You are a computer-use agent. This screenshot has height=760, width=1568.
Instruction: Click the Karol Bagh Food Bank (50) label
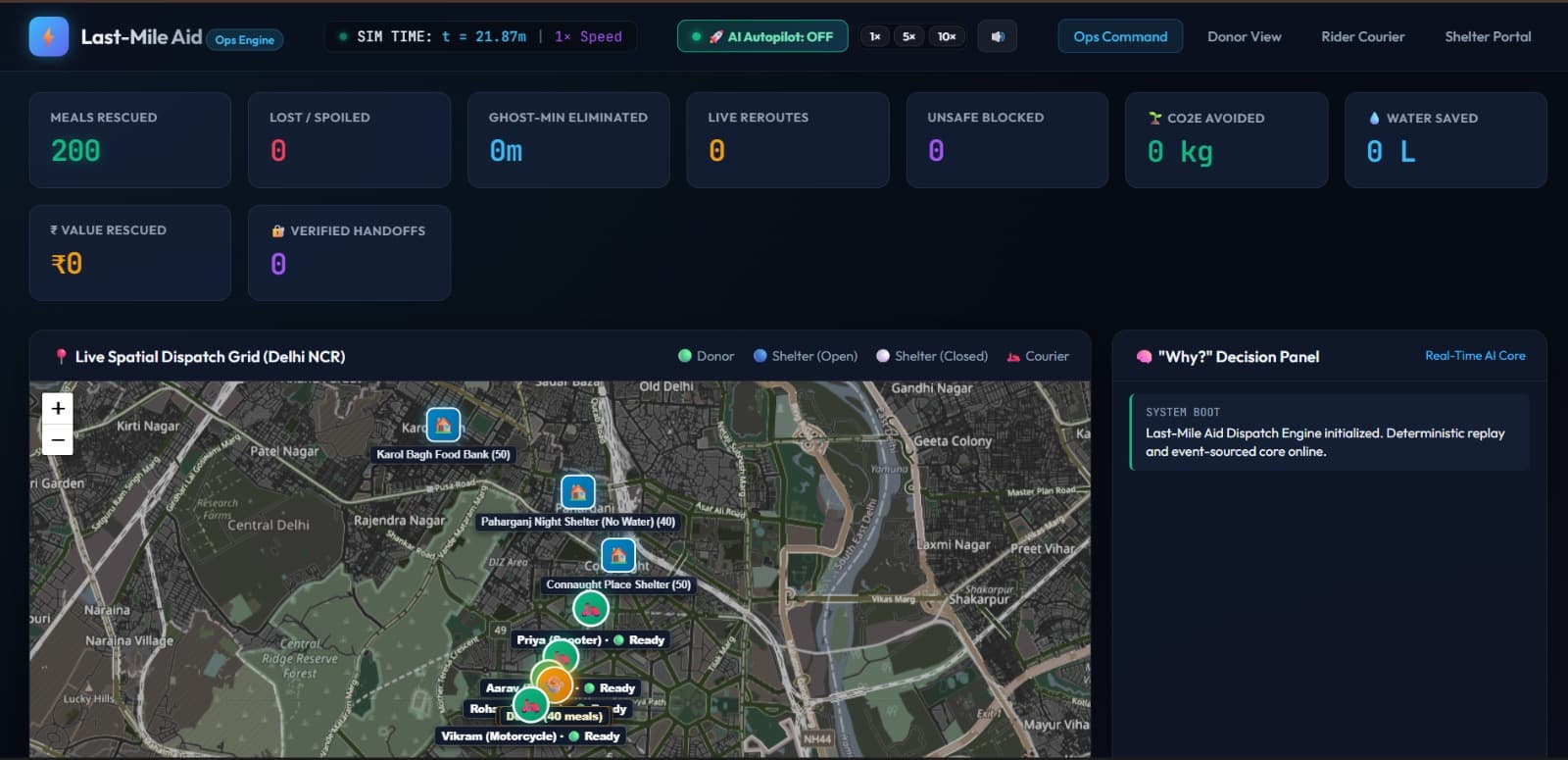pyautogui.click(x=443, y=454)
